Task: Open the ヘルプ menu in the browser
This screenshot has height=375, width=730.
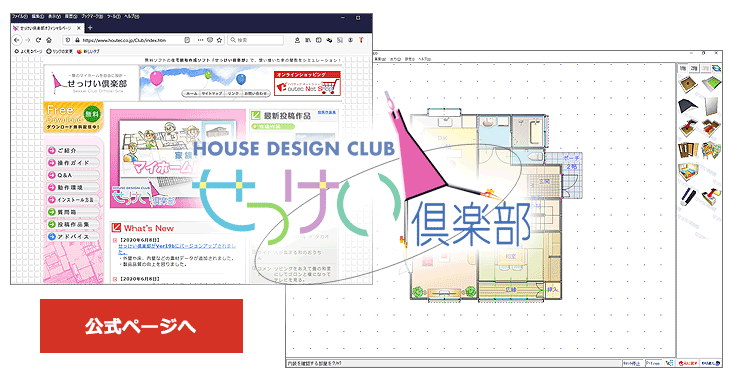Action: pyautogui.click(x=131, y=16)
